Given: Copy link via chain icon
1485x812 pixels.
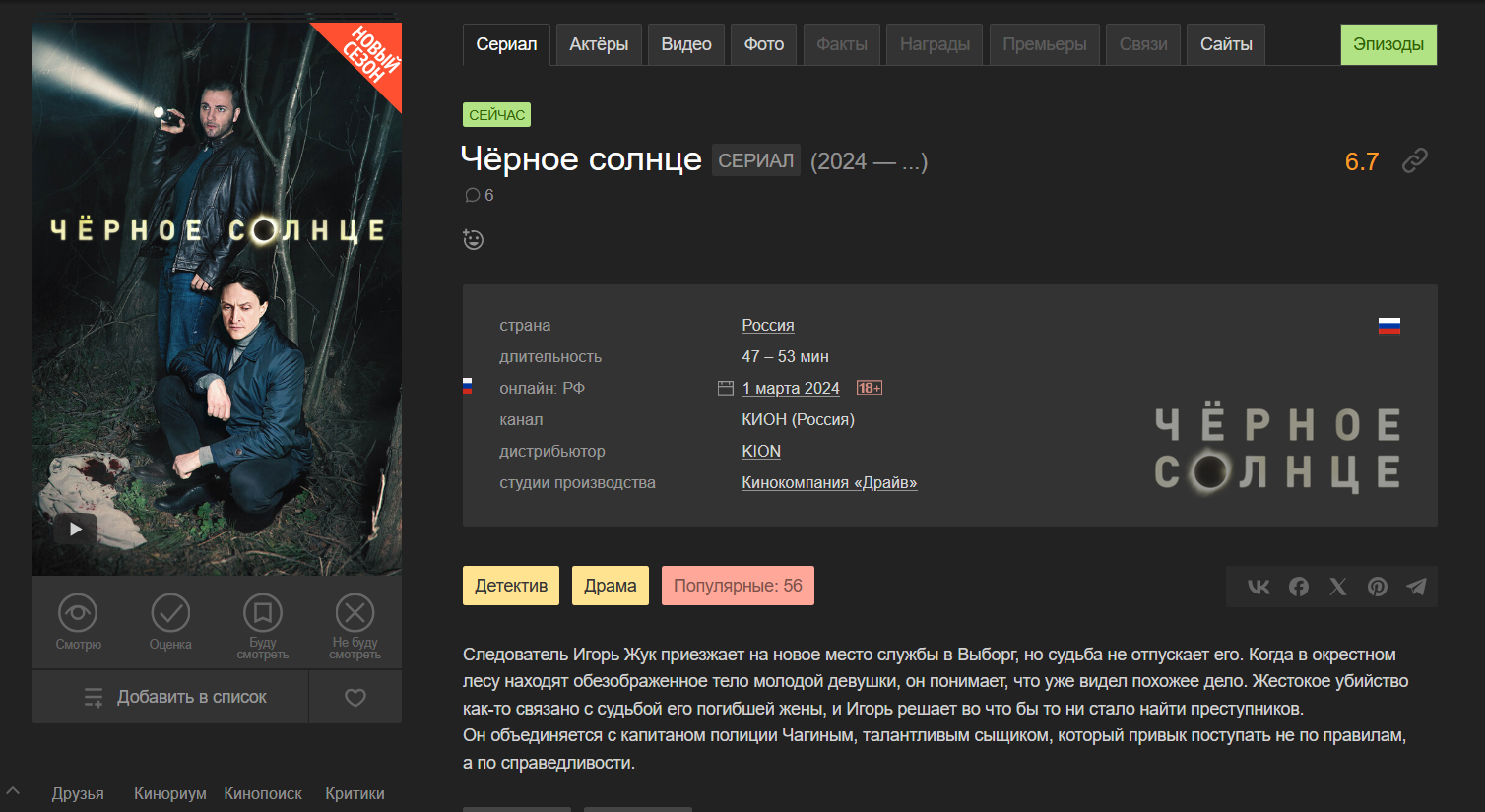Looking at the screenshot, I should (1415, 160).
